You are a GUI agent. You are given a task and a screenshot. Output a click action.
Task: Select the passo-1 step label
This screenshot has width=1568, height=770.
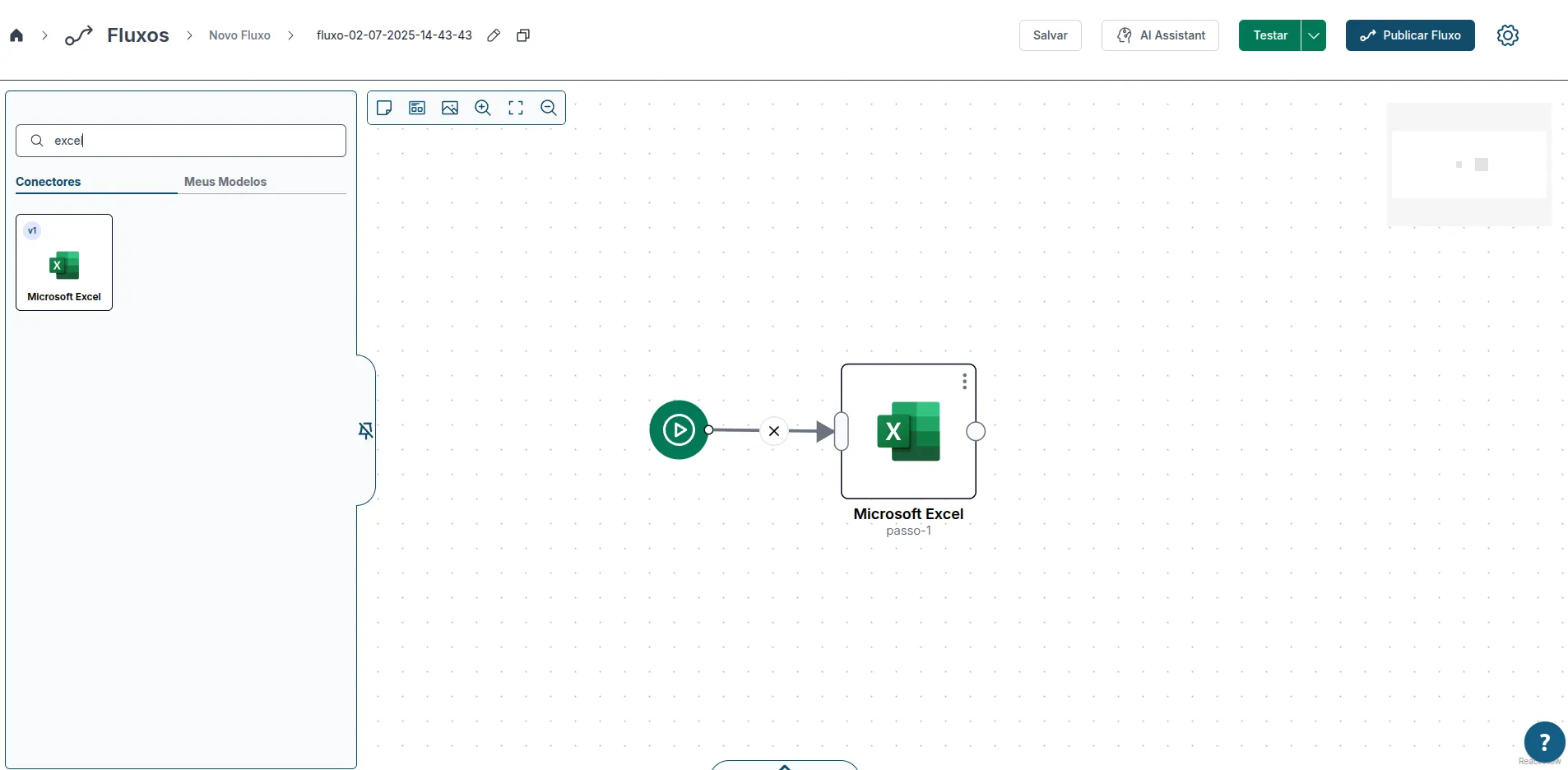click(x=908, y=531)
